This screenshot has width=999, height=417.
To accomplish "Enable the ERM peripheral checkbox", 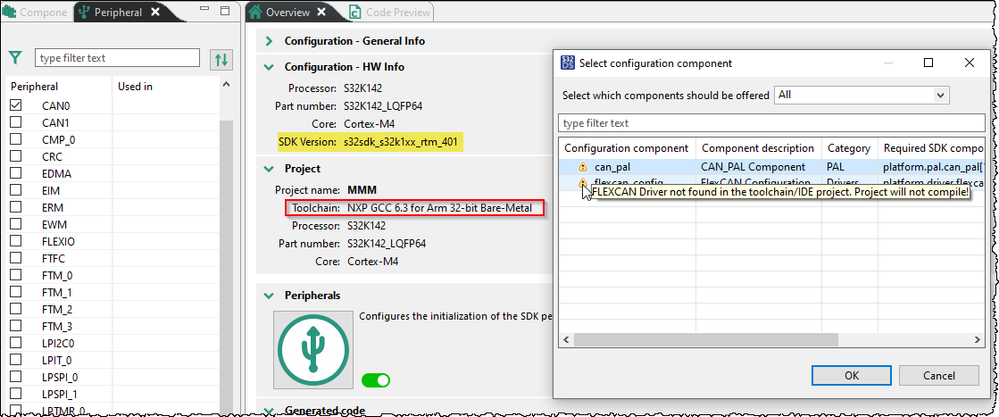I will click(16, 208).
